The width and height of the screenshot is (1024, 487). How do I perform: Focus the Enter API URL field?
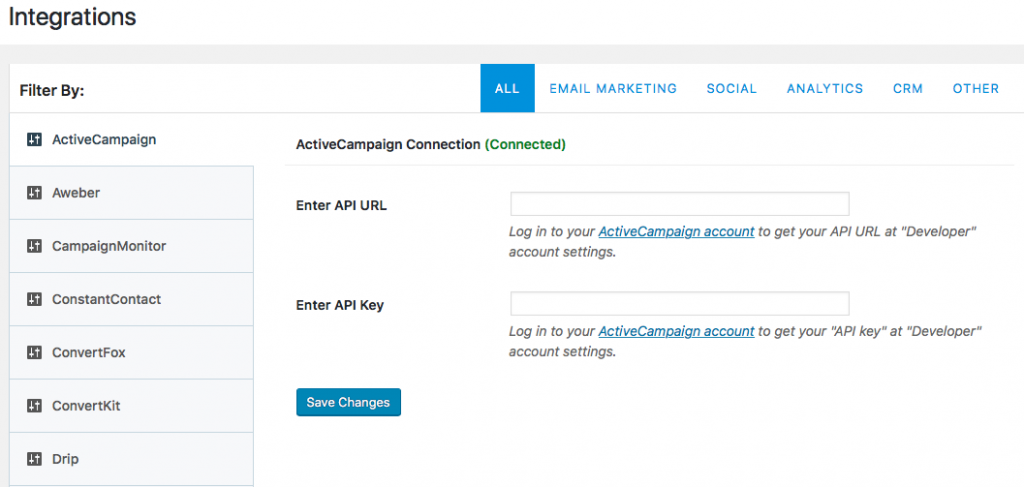pos(679,204)
